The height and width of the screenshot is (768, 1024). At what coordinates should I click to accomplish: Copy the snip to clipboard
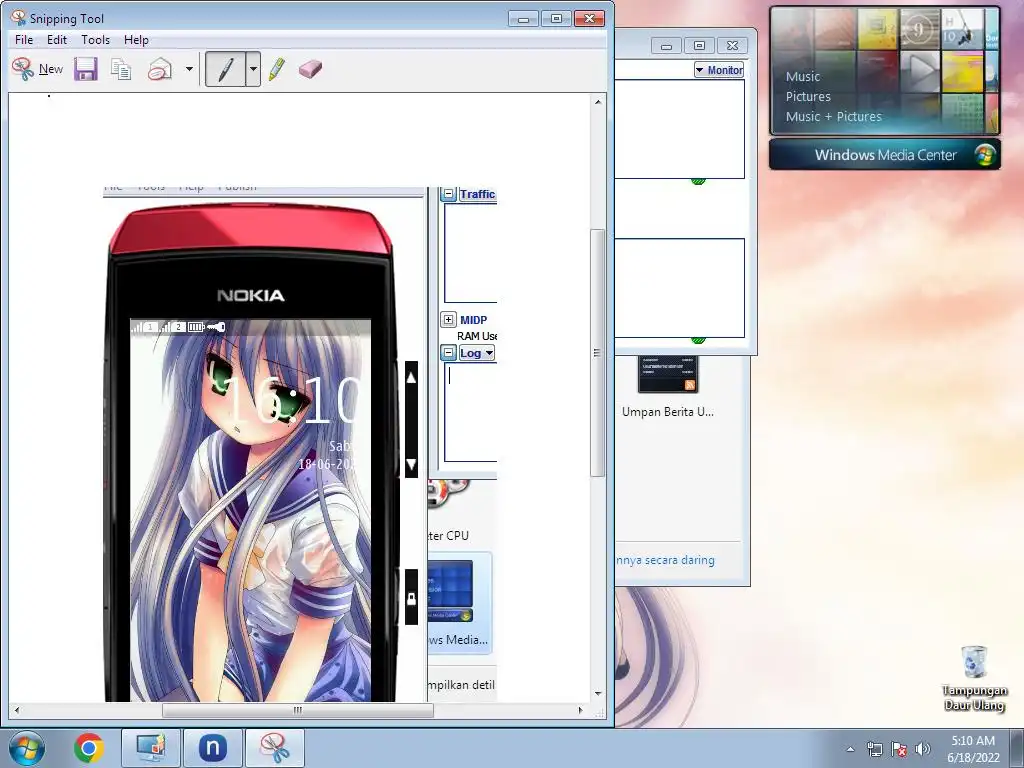(x=121, y=69)
